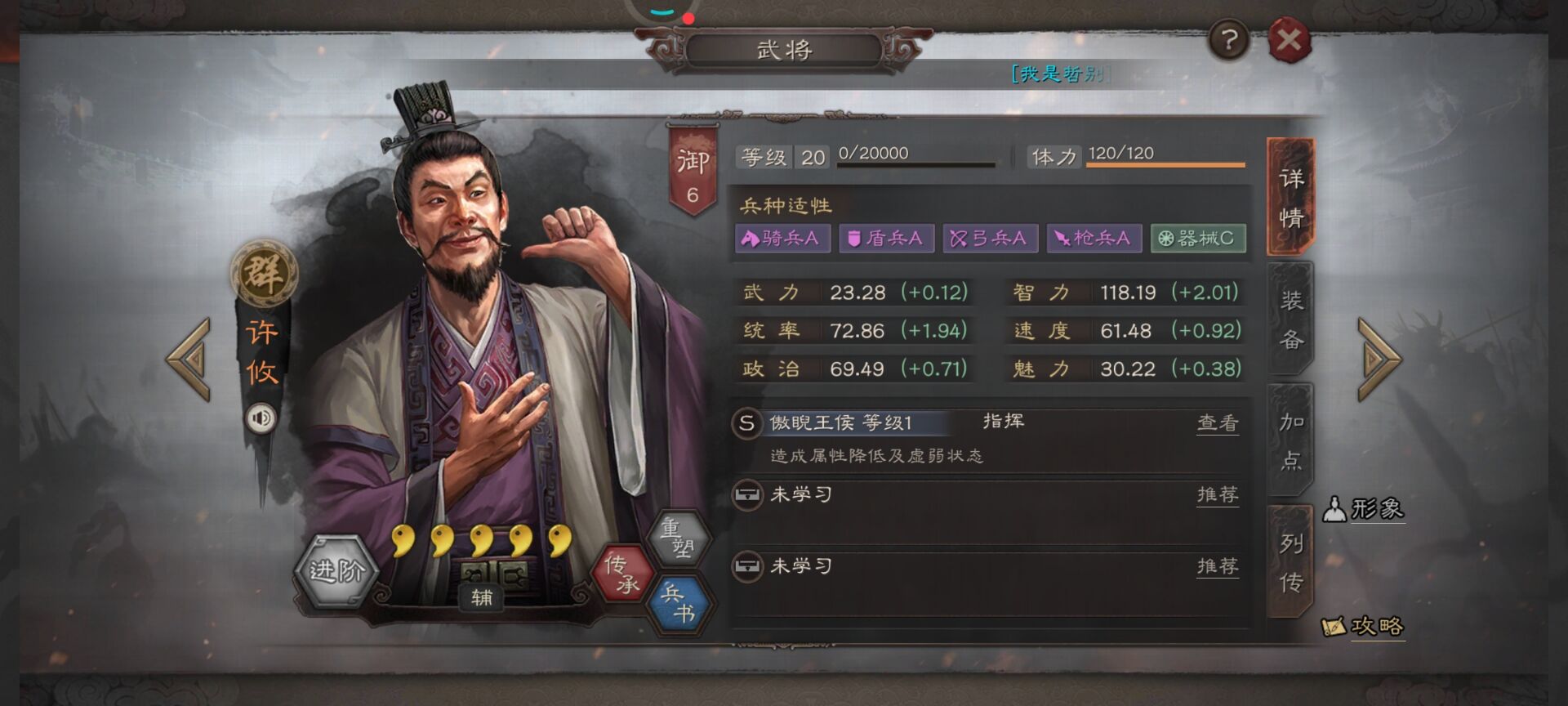This screenshot has width=1568, height=706.
Task: Select the 骑兵A troop aptitude badge
Action: coord(782,238)
